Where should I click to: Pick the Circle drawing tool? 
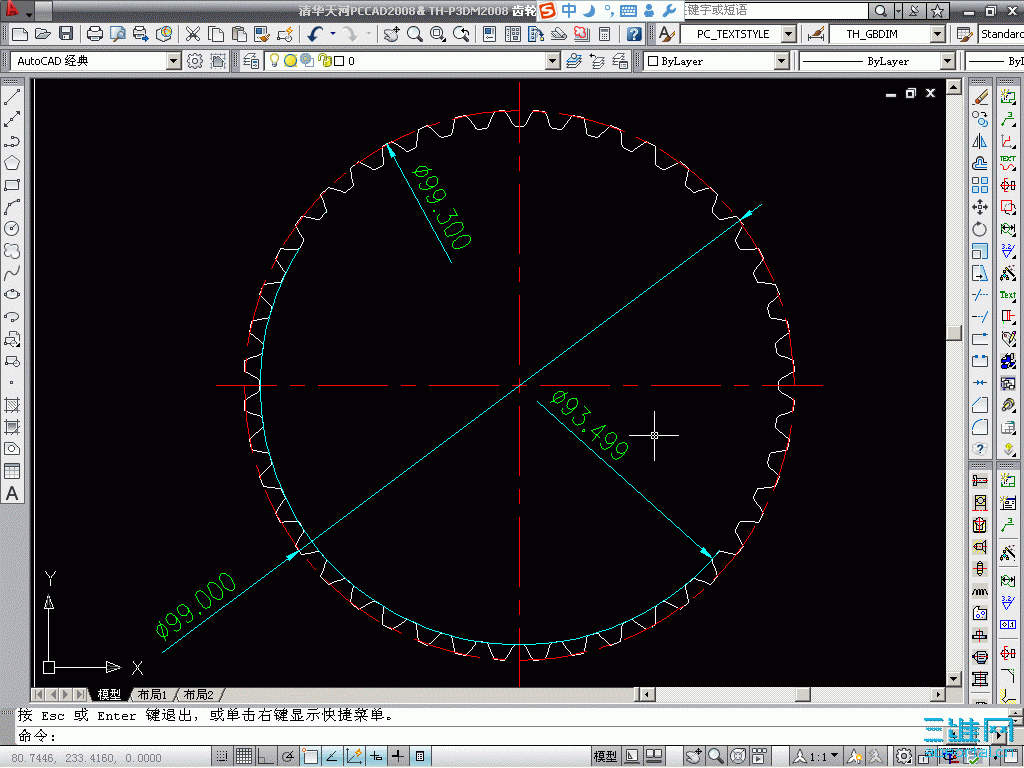pos(12,229)
